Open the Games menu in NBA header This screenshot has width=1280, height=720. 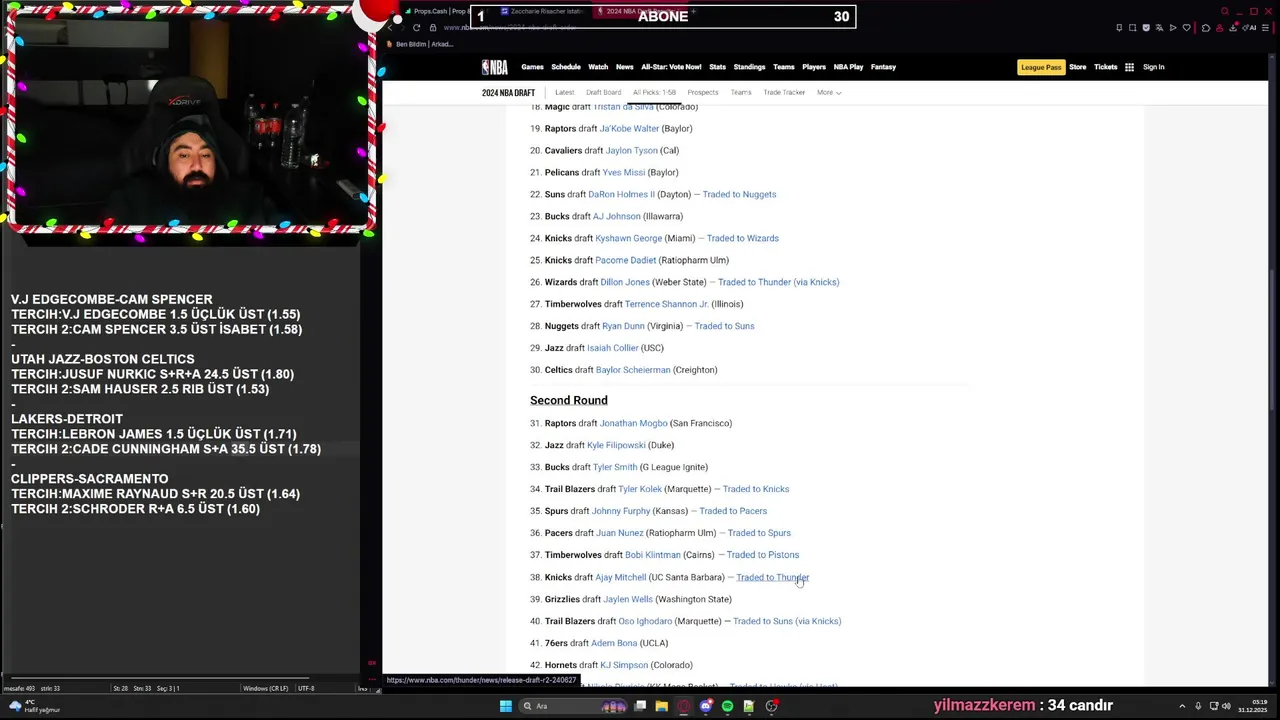click(x=532, y=67)
